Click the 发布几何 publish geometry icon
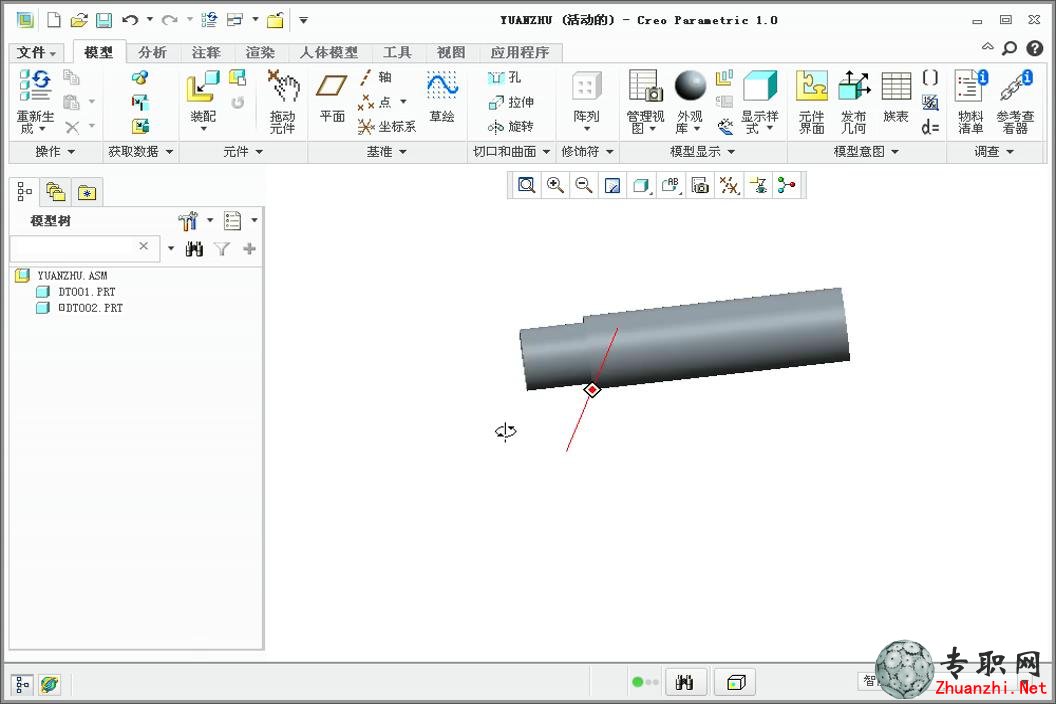The image size is (1056, 704). (853, 102)
